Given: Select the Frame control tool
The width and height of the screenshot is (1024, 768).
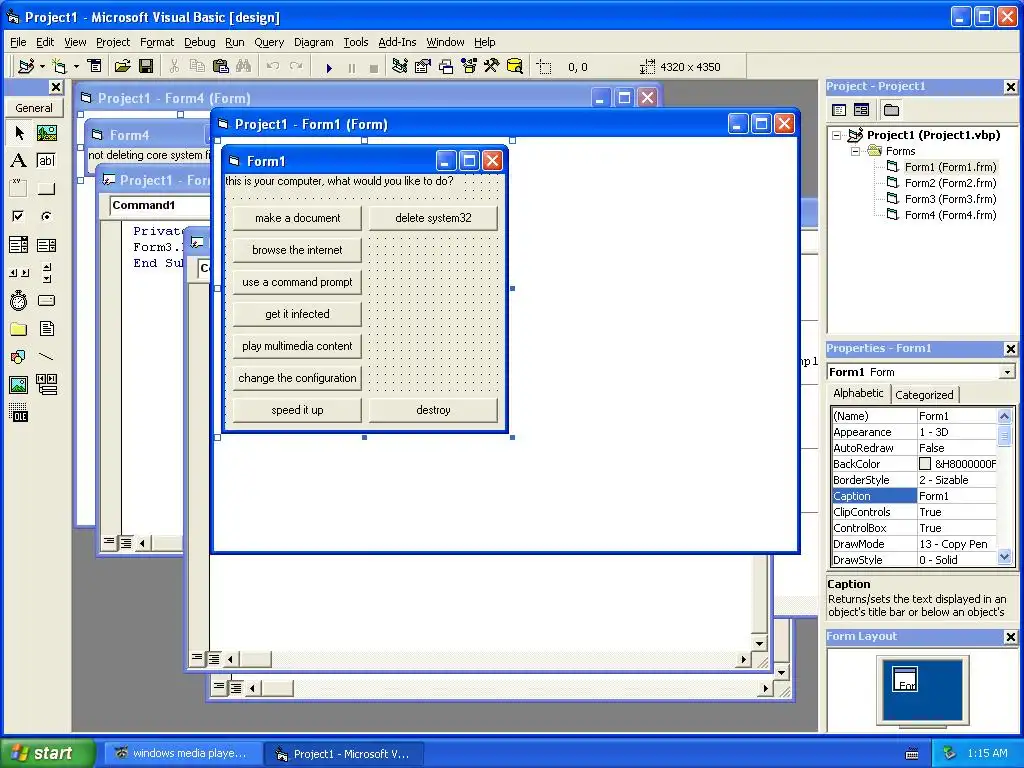Looking at the screenshot, I should 19,189.
